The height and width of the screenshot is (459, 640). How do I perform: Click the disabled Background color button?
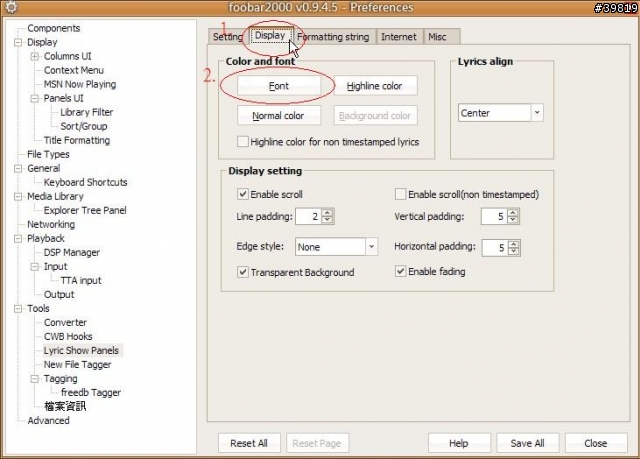point(375,115)
